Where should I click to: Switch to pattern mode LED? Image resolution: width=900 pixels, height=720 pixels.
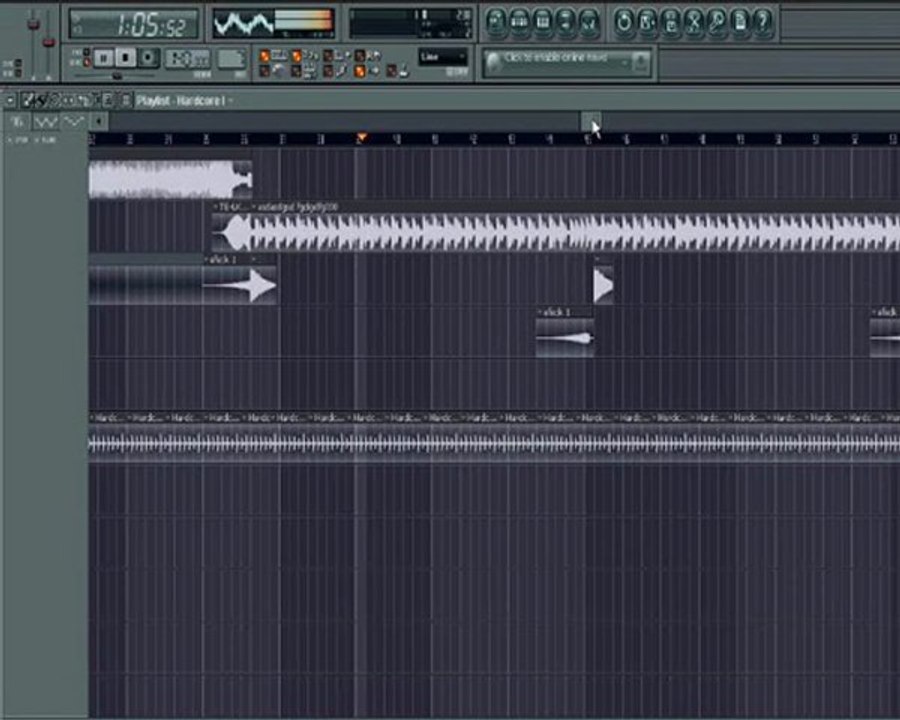[x=87, y=52]
